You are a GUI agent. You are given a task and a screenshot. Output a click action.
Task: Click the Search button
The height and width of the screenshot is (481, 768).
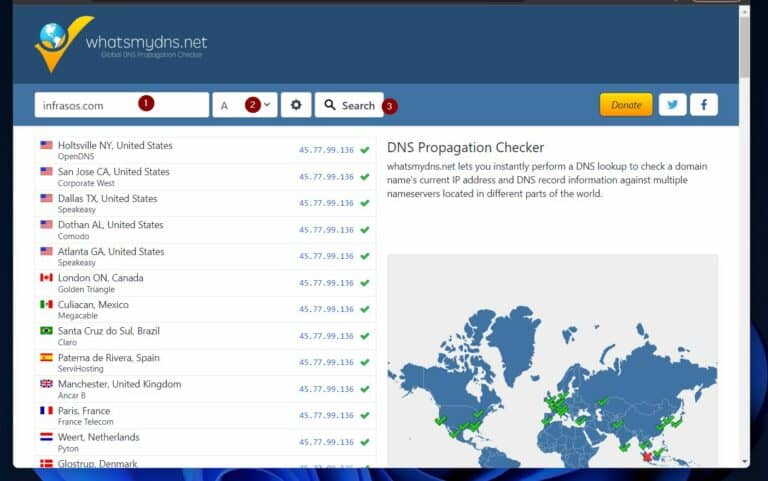click(349, 105)
